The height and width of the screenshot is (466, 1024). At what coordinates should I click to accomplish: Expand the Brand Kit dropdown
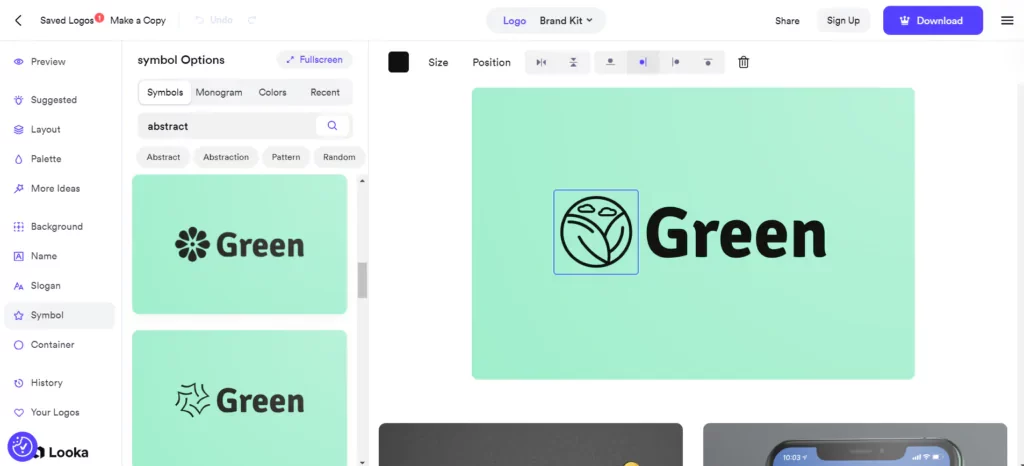point(566,20)
